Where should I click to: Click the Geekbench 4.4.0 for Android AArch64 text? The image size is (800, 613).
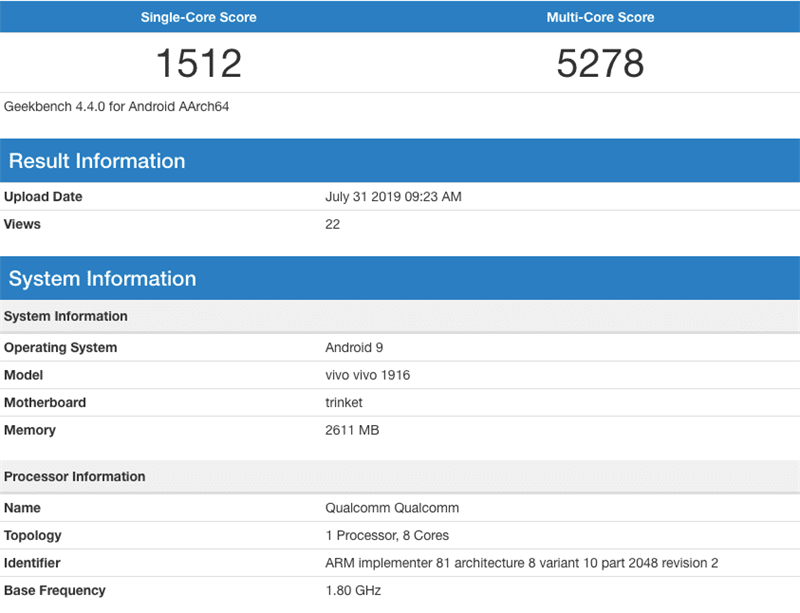point(117,106)
